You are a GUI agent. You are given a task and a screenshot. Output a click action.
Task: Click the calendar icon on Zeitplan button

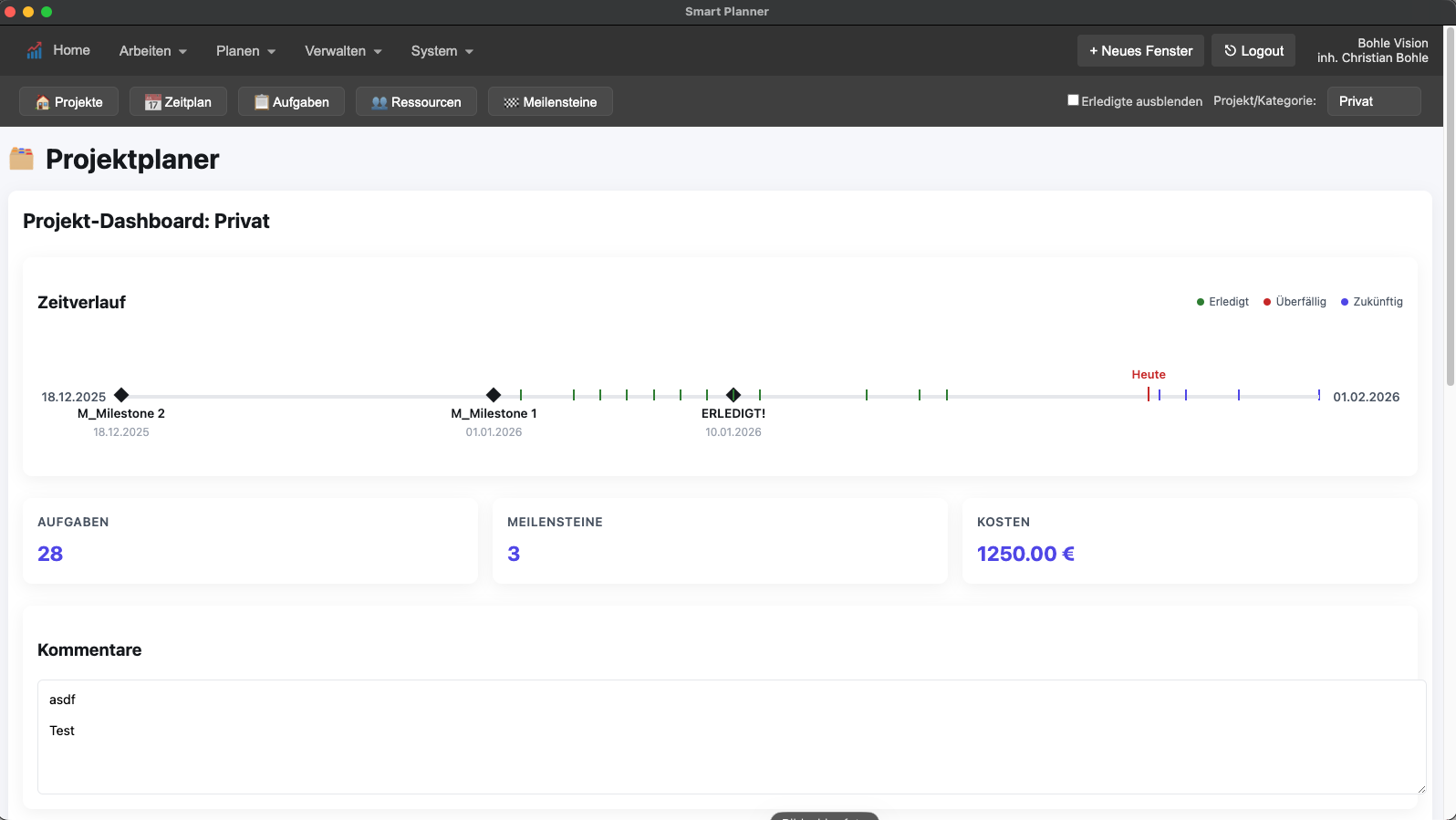[x=152, y=102]
